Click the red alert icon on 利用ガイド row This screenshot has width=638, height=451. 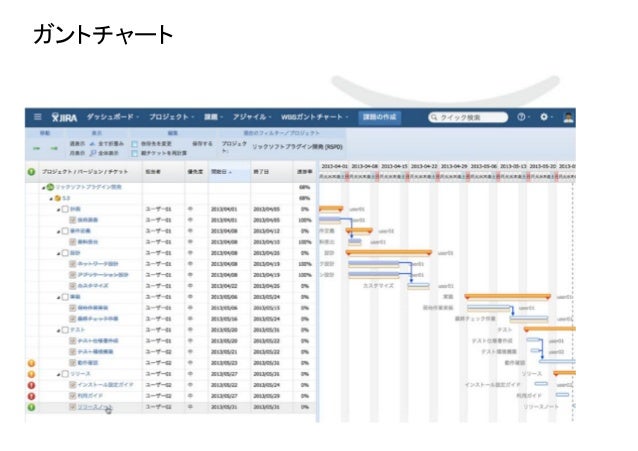pos(31,396)
